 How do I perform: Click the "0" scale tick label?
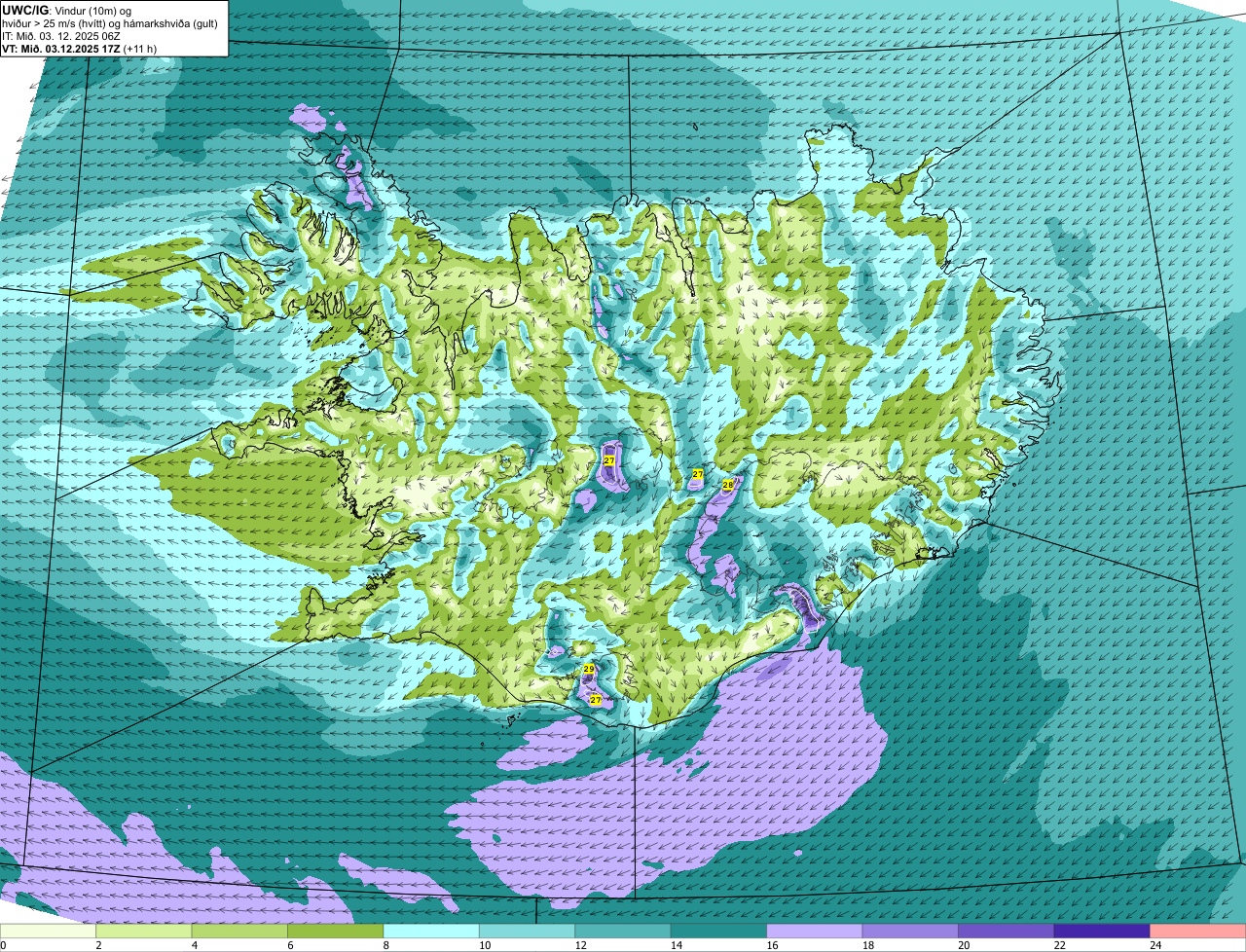click(3, 945)
